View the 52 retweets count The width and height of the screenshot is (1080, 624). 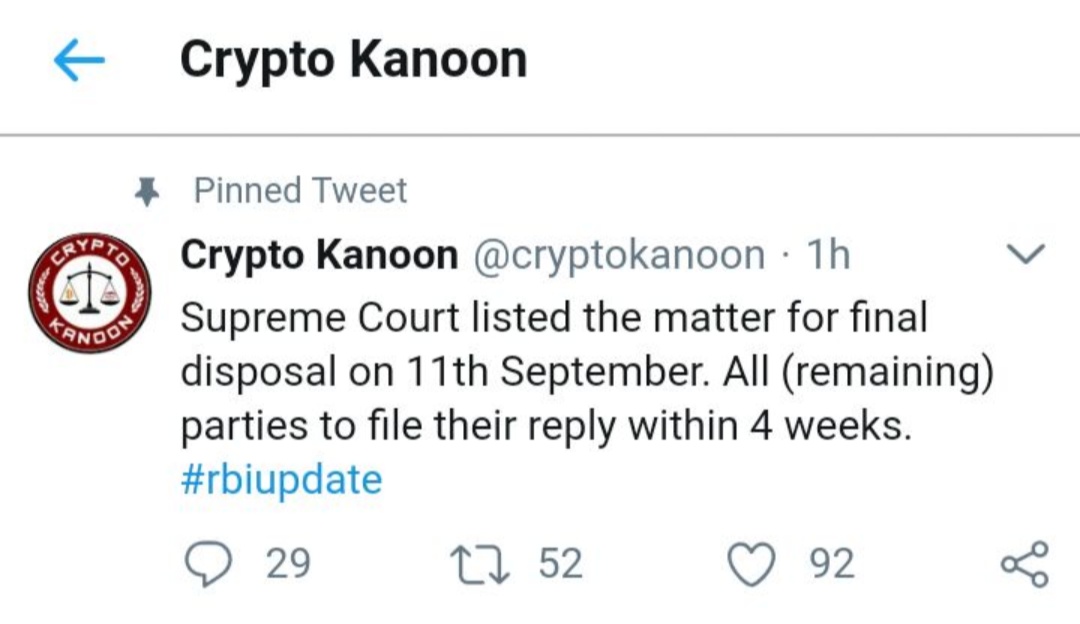point(560,565)
